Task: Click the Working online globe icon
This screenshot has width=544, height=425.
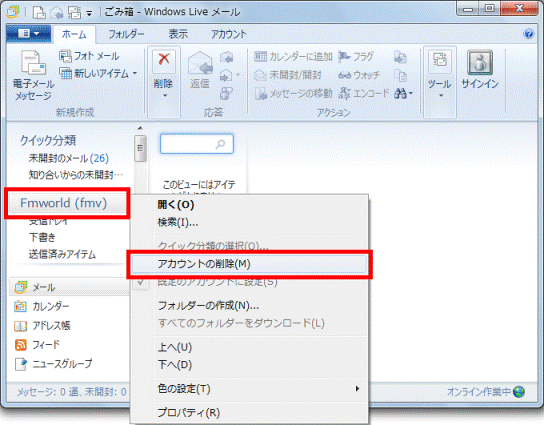Action: pos(519,392)
